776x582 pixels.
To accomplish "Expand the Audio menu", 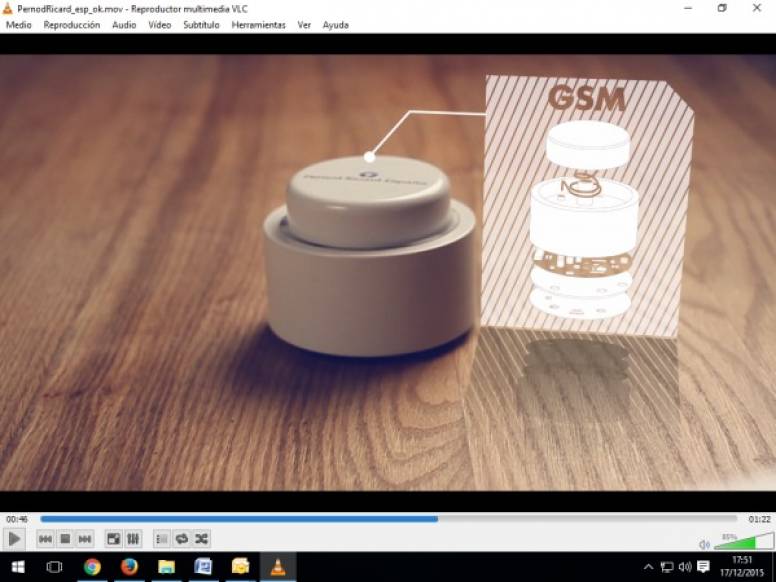I will [124, 25].
